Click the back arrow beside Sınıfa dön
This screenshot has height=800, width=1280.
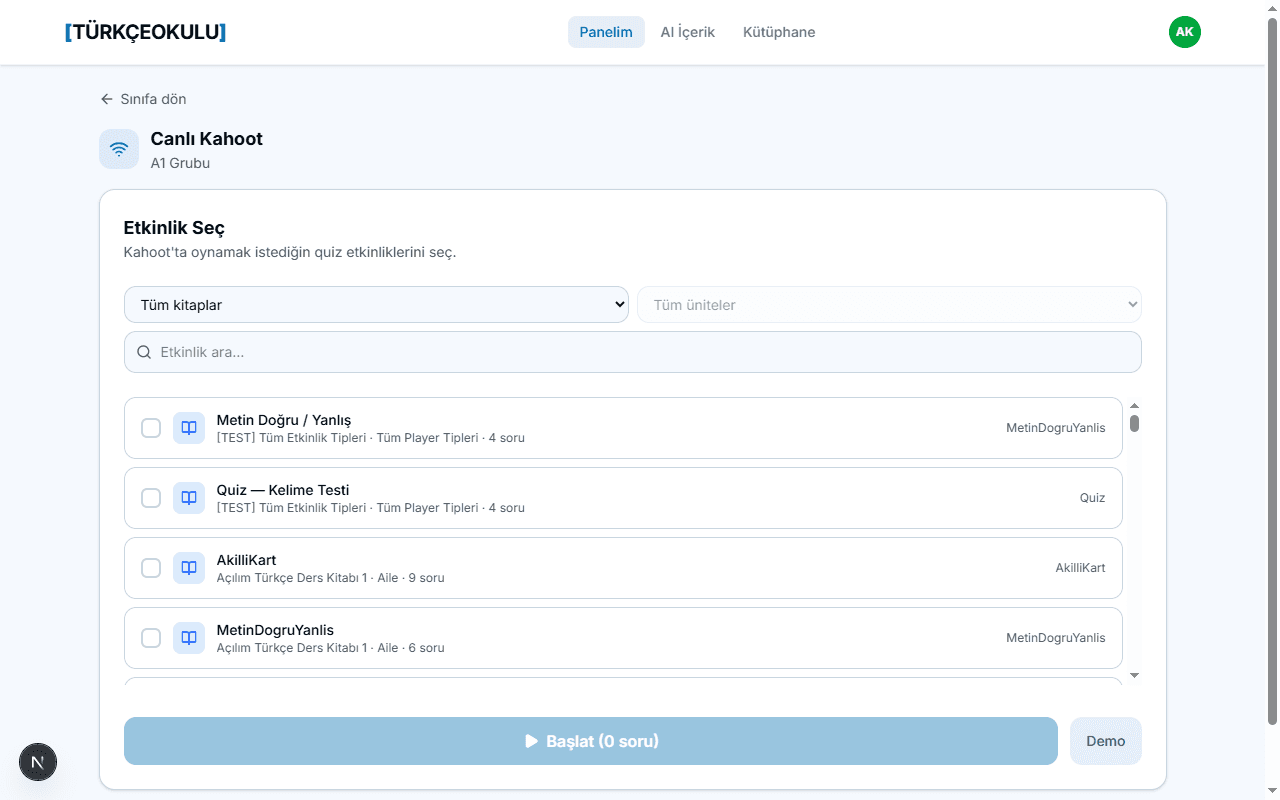[107, 99]
